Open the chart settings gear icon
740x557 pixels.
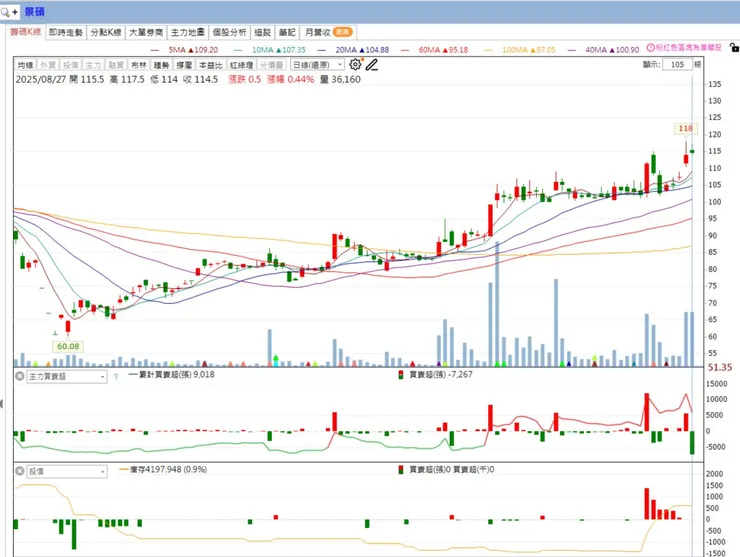coord(355,64)
